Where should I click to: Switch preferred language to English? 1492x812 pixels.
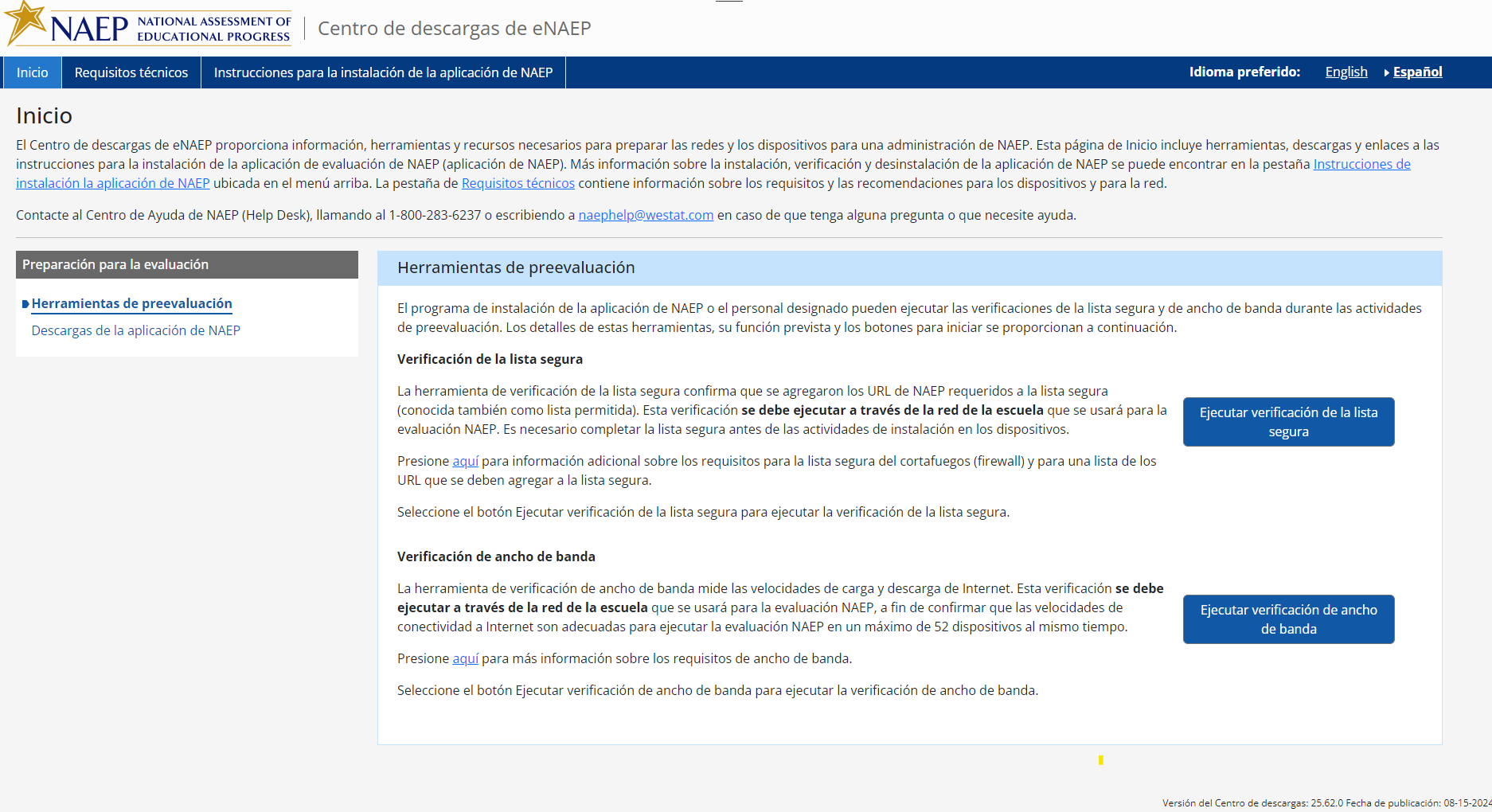tap(1346, 72)
